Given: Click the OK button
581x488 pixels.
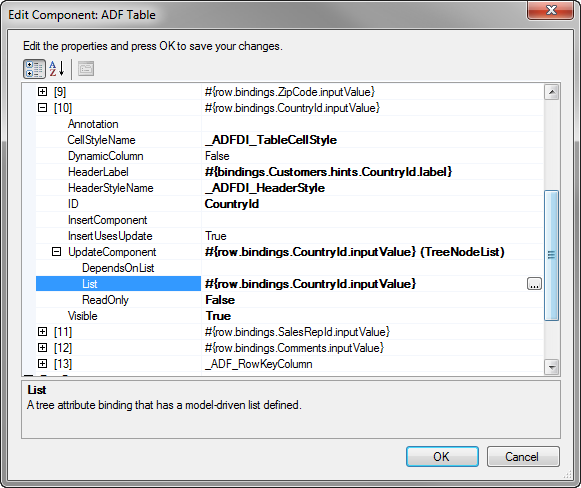Looking at the screenshot, I should [442, 457].
